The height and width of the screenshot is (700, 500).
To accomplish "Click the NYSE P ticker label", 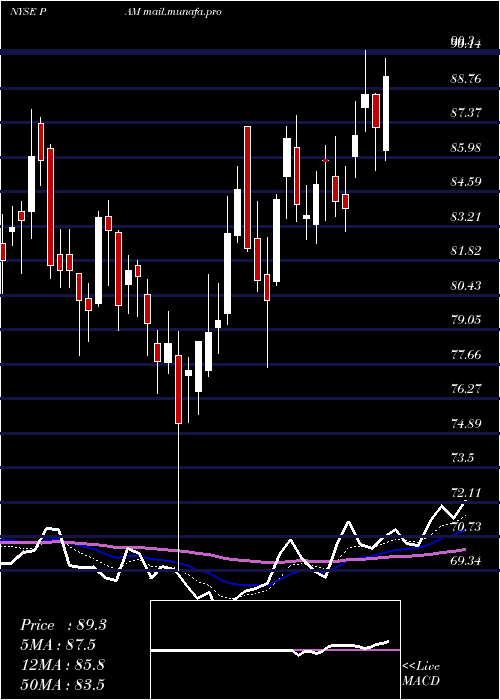I will [29, 12].
